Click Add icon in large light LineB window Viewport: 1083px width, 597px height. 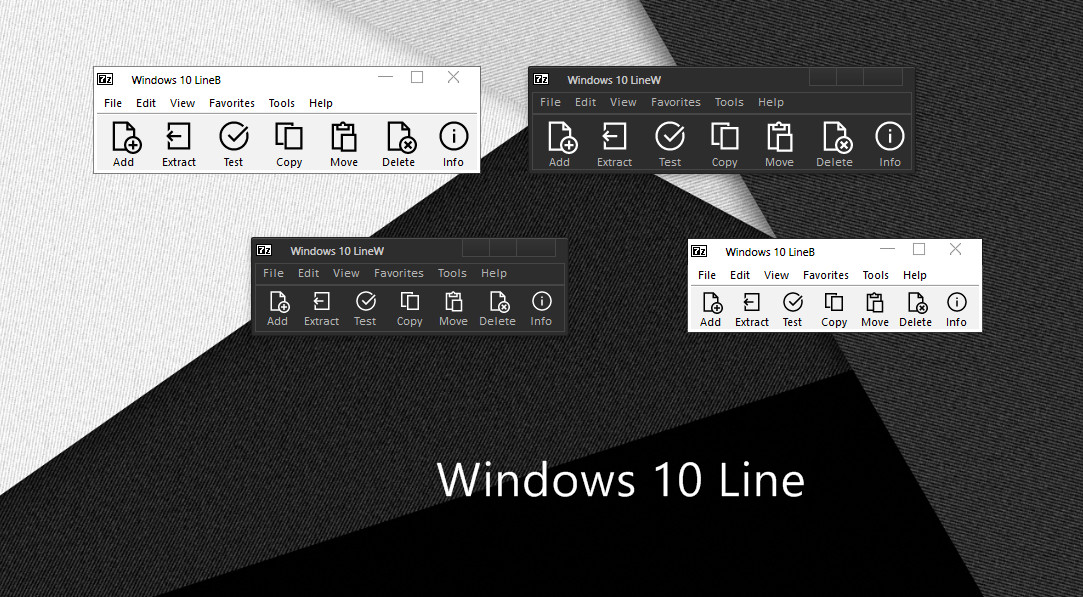coord(126,137)
